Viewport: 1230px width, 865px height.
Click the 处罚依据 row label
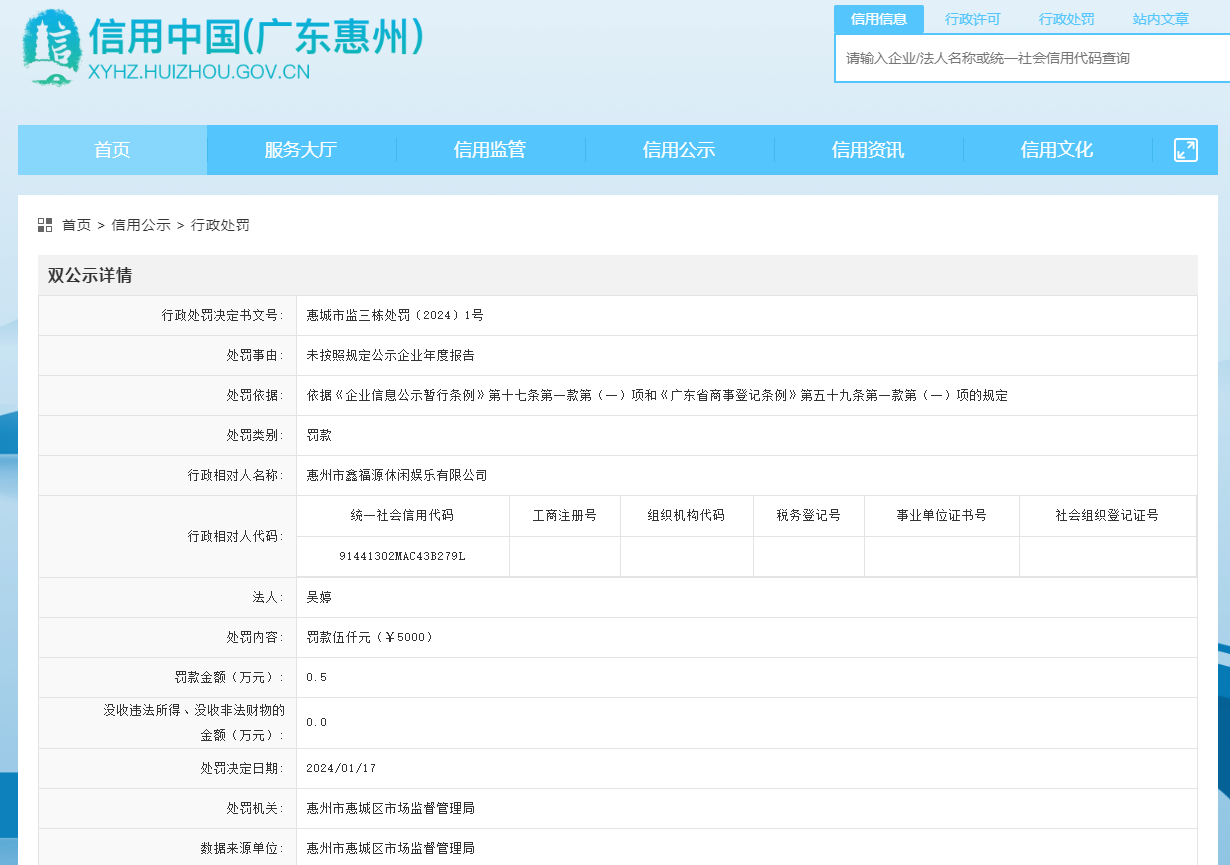[x=255, y=395]
